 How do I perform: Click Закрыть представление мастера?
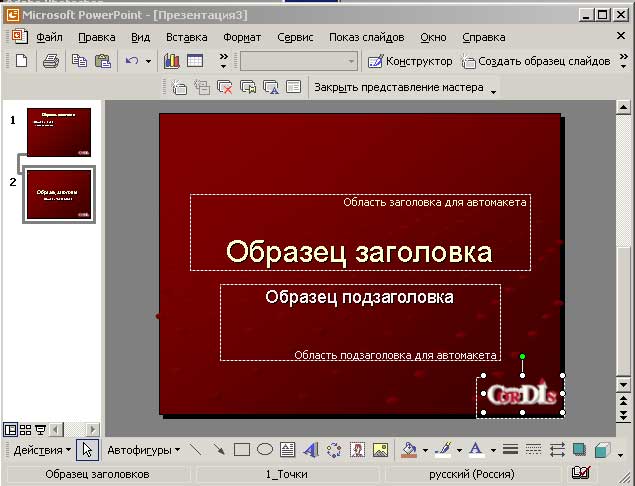coord(398,87)
